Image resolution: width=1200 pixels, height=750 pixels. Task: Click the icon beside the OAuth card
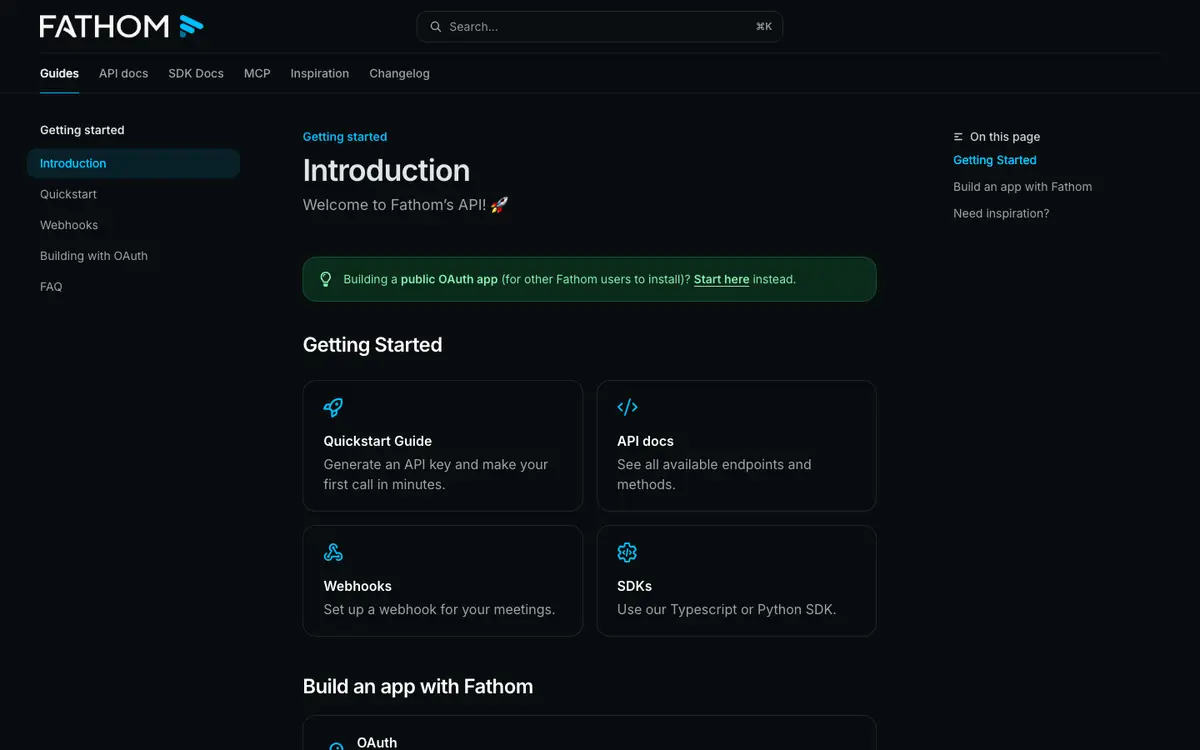tap(336, 745)
